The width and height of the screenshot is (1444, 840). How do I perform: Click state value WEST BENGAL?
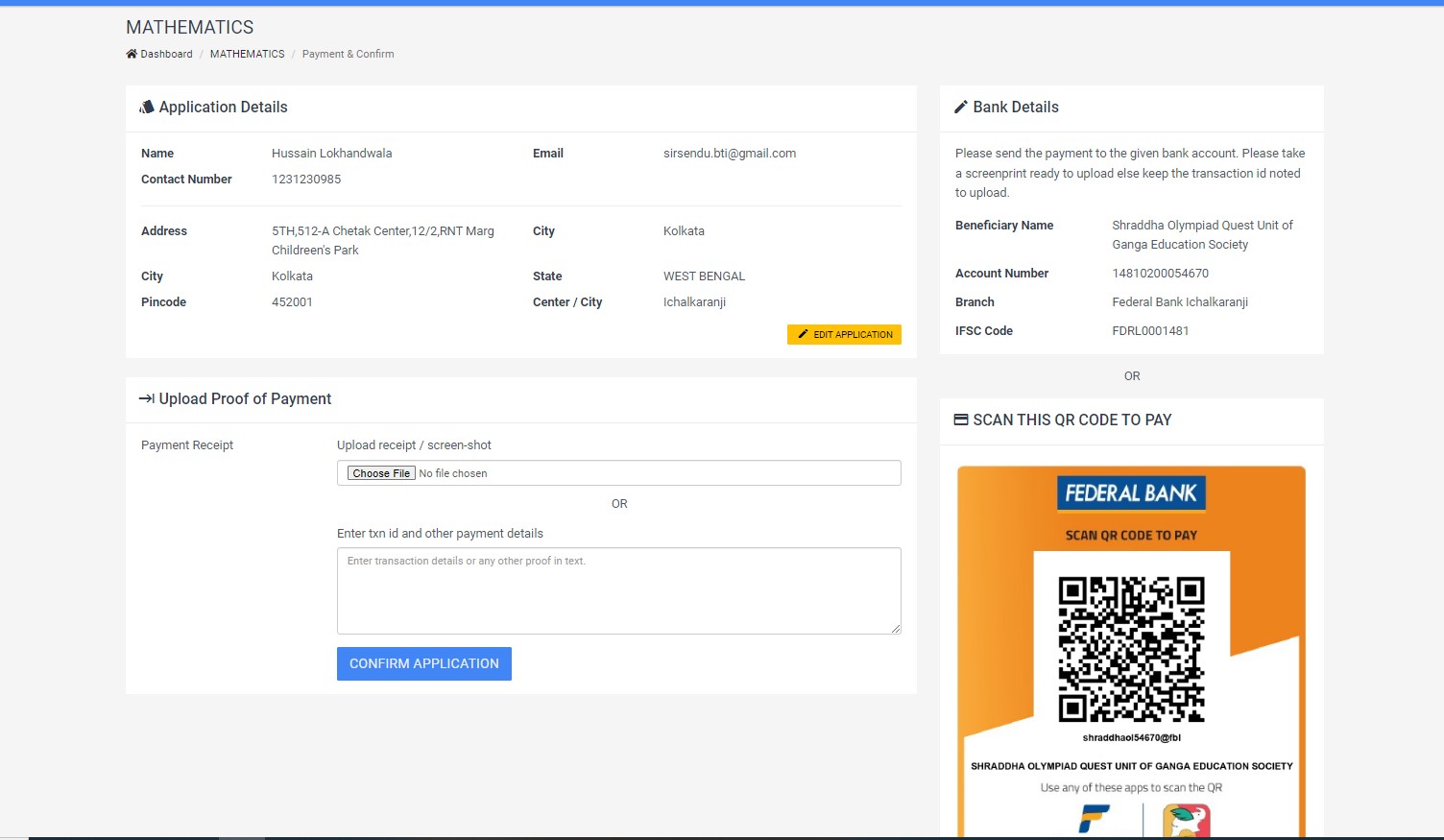point(704,276)
